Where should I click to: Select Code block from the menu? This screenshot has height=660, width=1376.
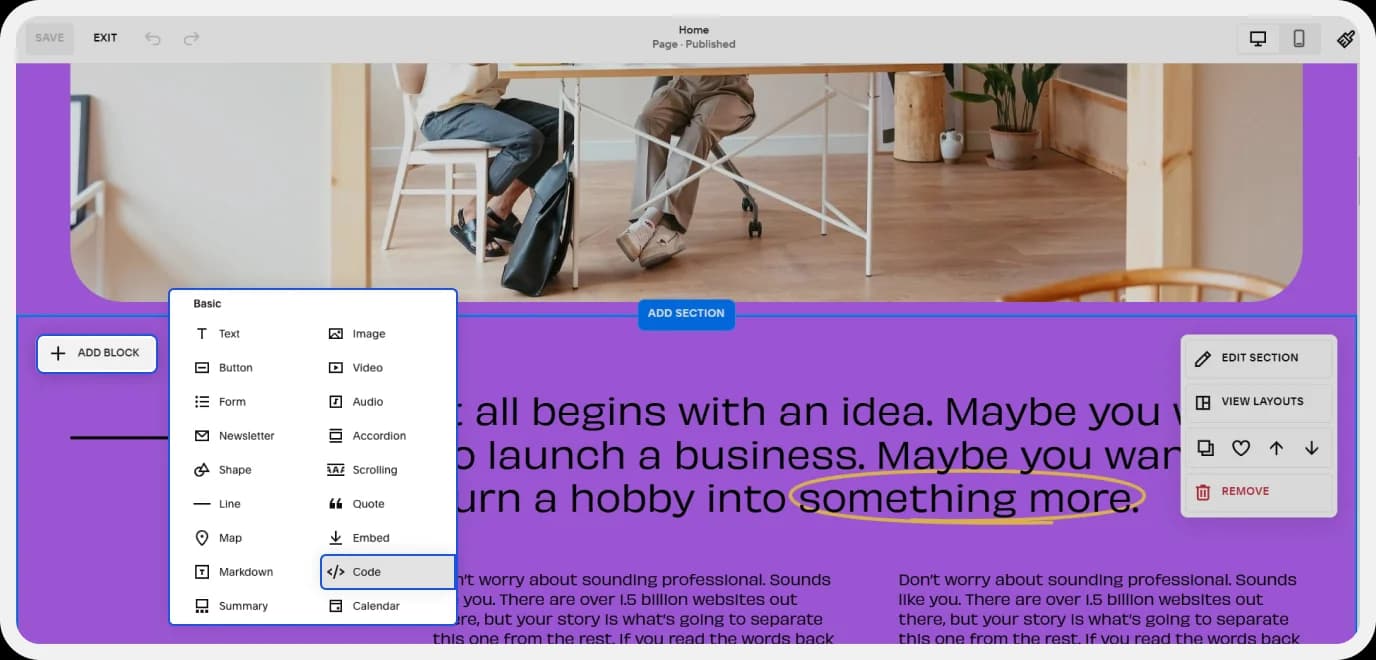pos(388,572)
